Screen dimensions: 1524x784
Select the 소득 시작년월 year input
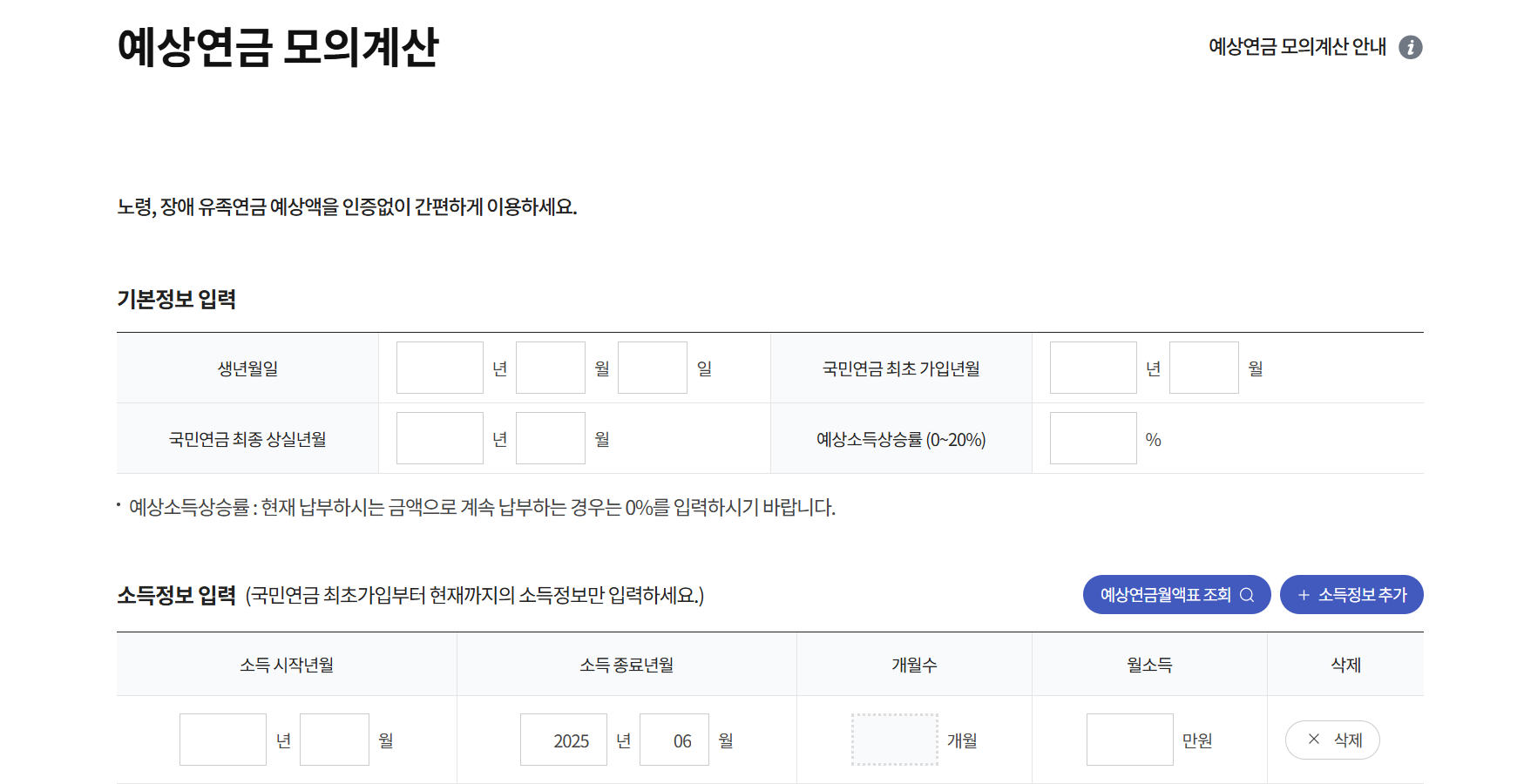(x=223, y=739)
